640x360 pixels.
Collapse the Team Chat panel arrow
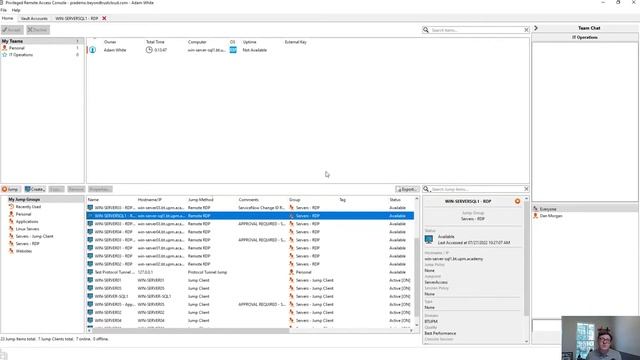coord(536,28)
